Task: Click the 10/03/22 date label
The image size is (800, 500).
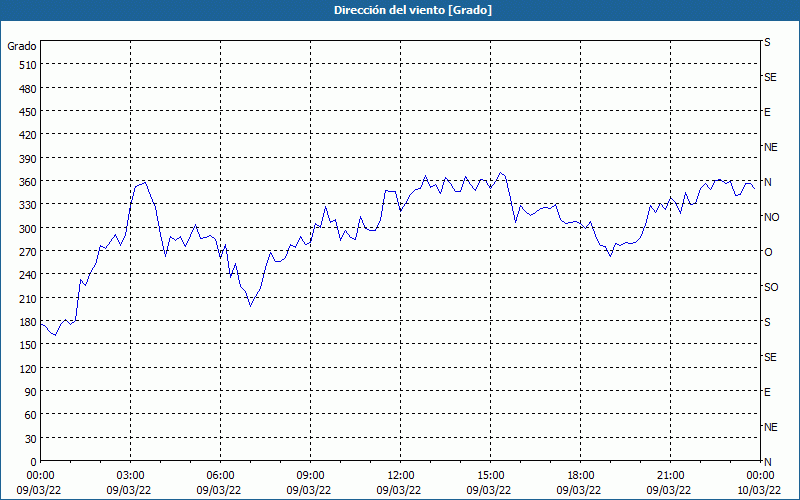Action: pos(760,490)
